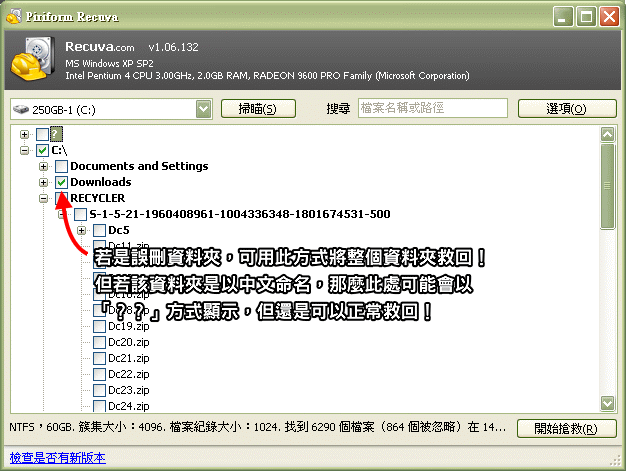This screenshot has height=471, width=626.
Task: Click the unknown folder question mark icon
Action: point(56,134)
